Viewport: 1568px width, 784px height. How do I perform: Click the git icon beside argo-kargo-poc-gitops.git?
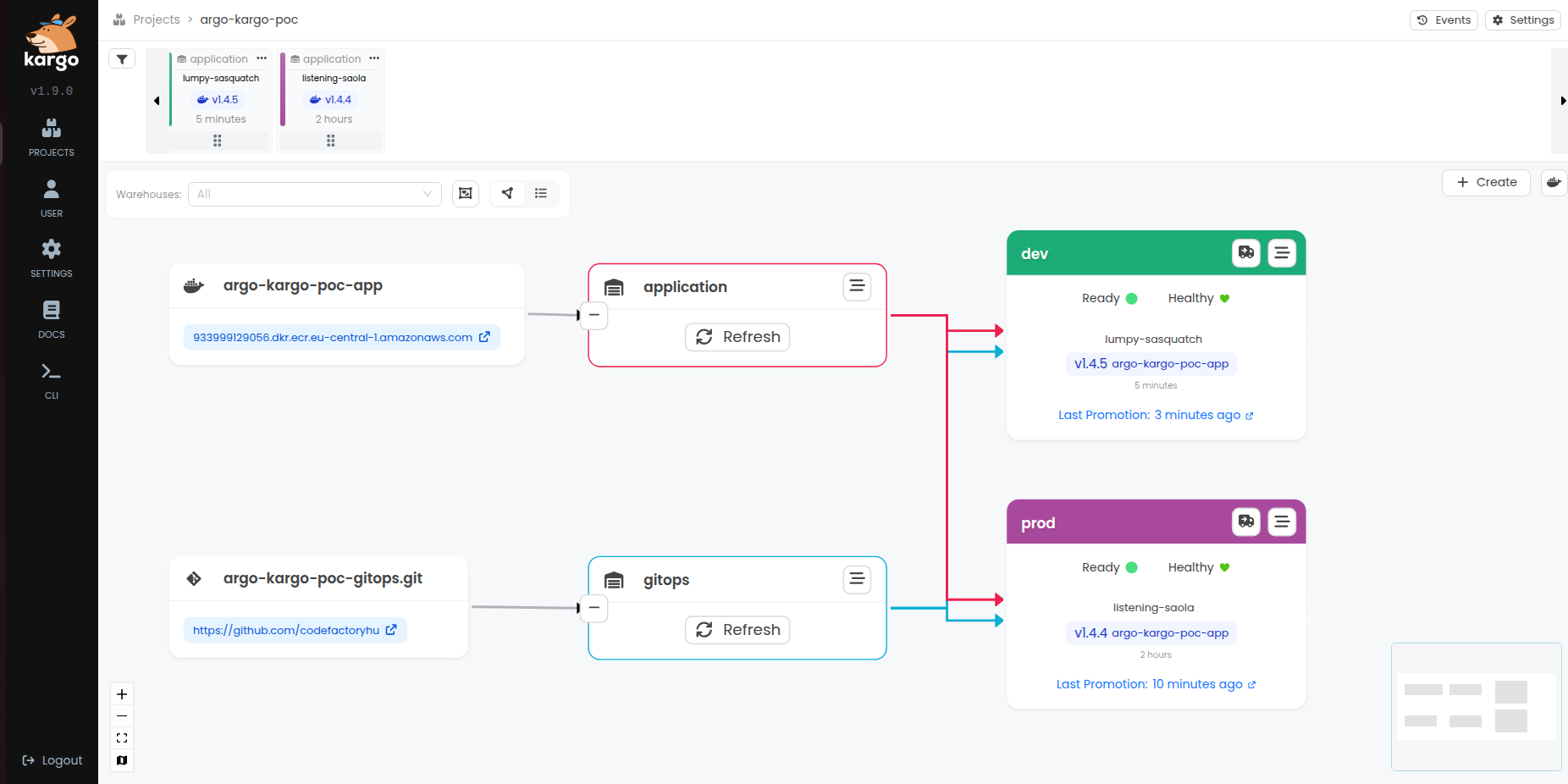click(195, 578)
